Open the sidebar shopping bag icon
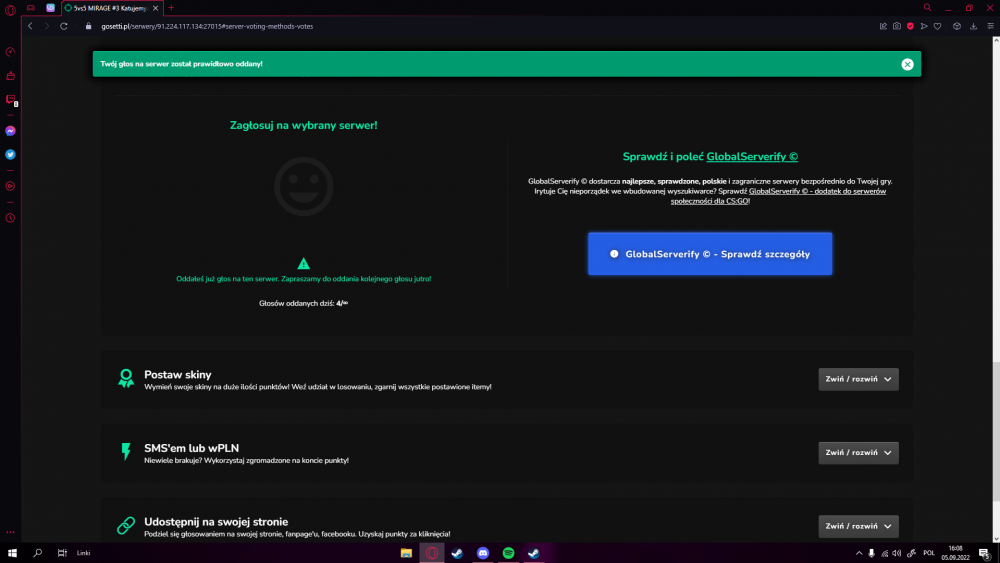Viewport: 1000px width, 563px height. pyautogui.click(x=10, y=76)
